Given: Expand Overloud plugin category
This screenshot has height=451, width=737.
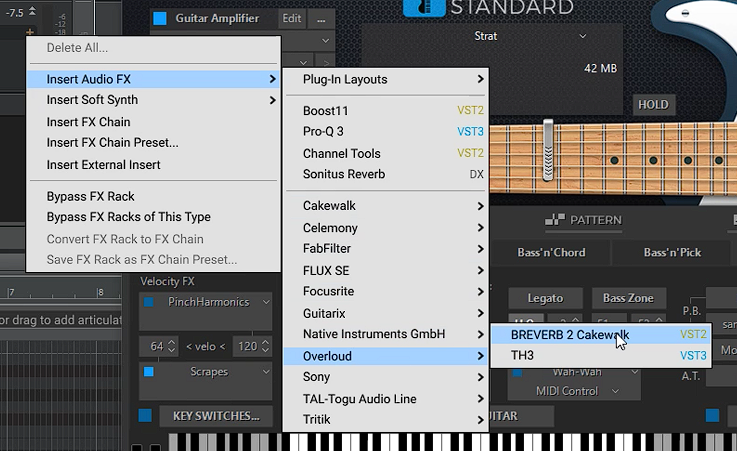Looking at the screenshot, I should 386,356.
